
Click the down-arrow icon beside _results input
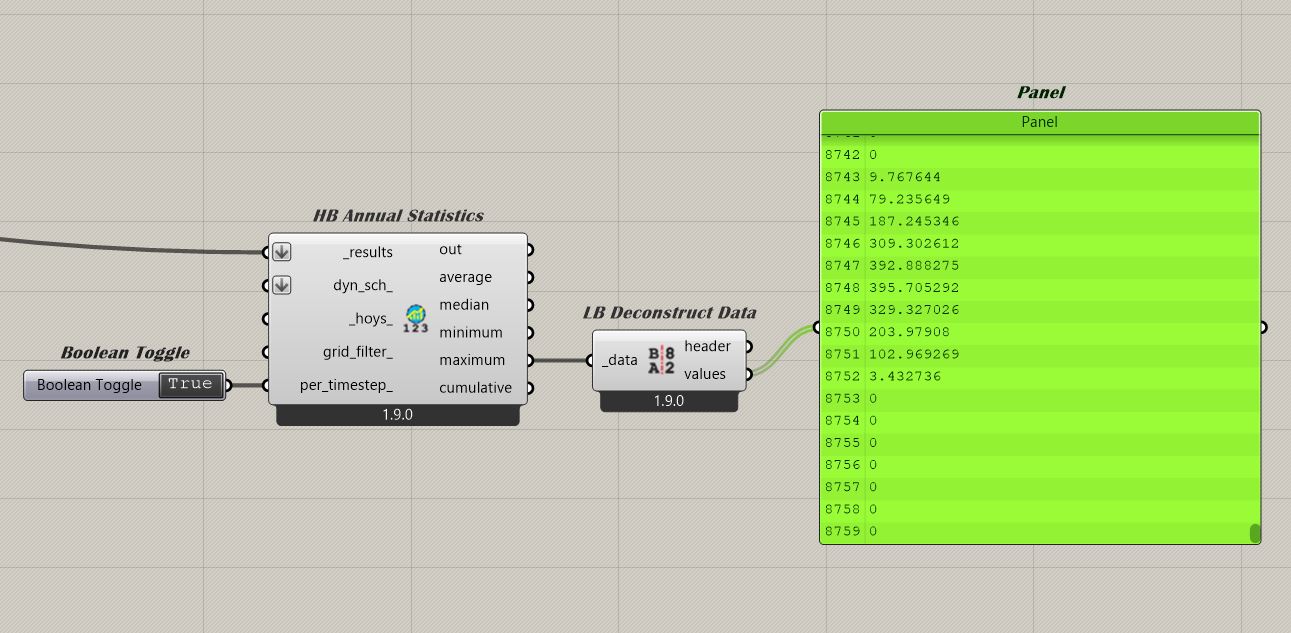pyautogui.click(x=282, y=252)
